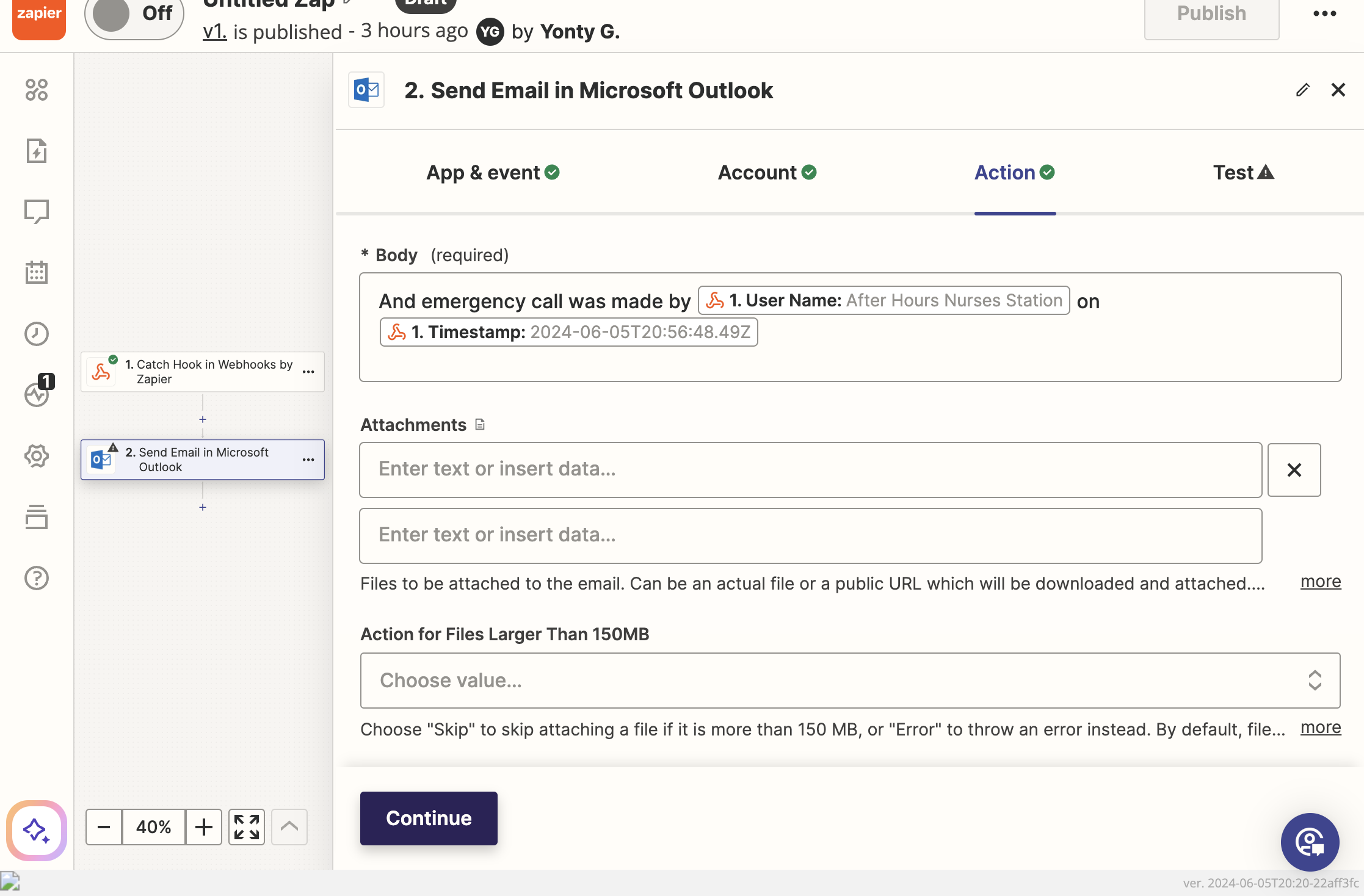Switch to the Test tab

click(x=1244, y=173)
